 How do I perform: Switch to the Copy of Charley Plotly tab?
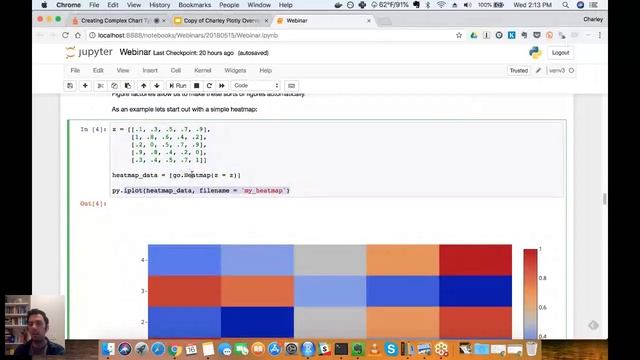point(221,20)
